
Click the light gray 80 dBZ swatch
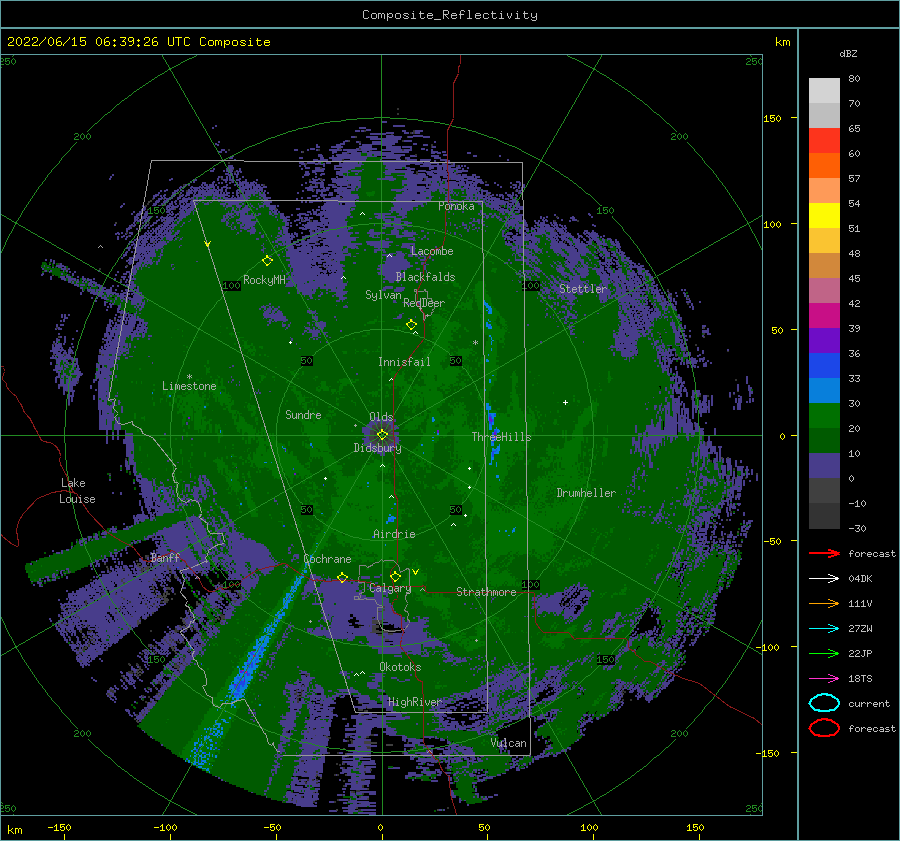coord(824,90)
